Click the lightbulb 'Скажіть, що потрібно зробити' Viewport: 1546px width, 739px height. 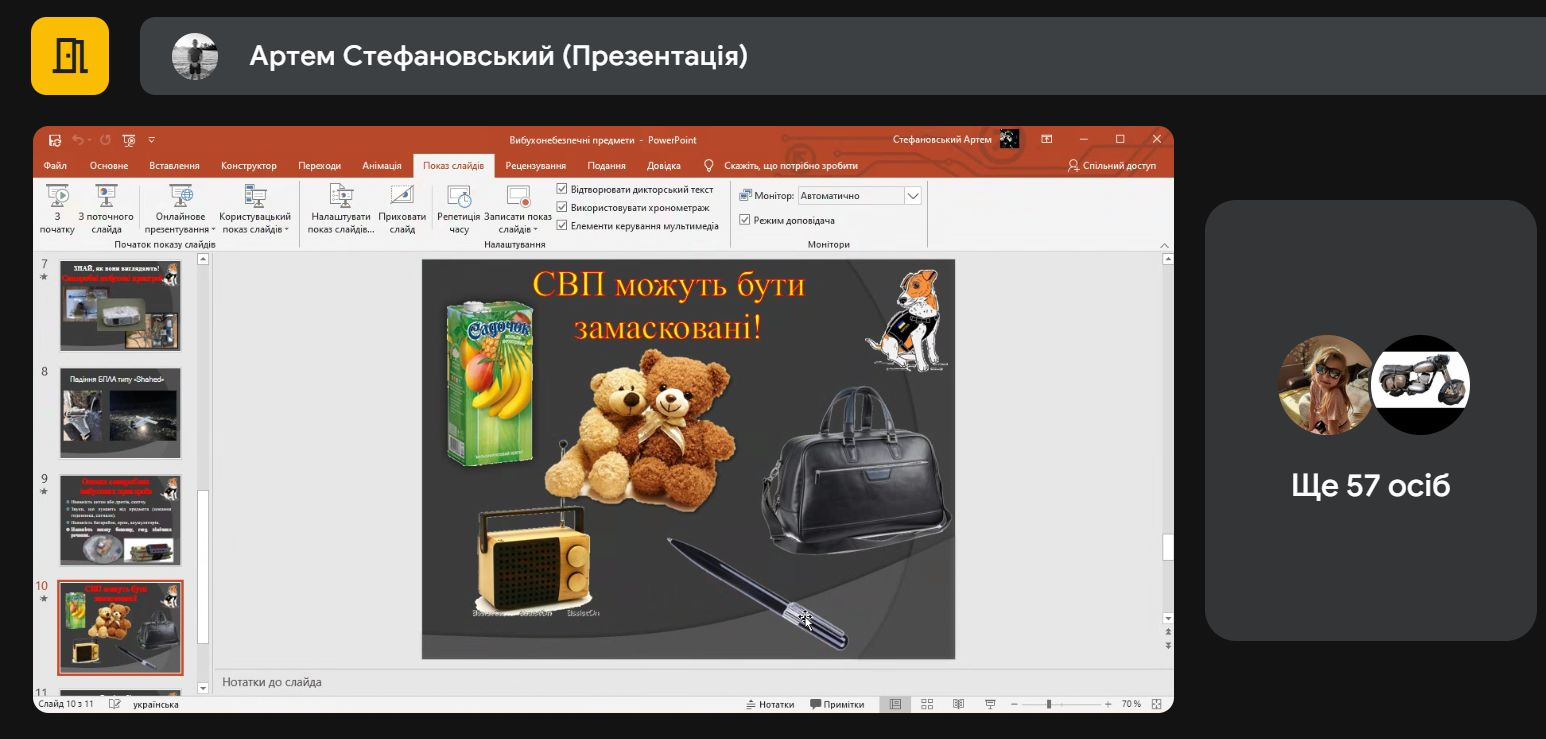coord(709,165)
